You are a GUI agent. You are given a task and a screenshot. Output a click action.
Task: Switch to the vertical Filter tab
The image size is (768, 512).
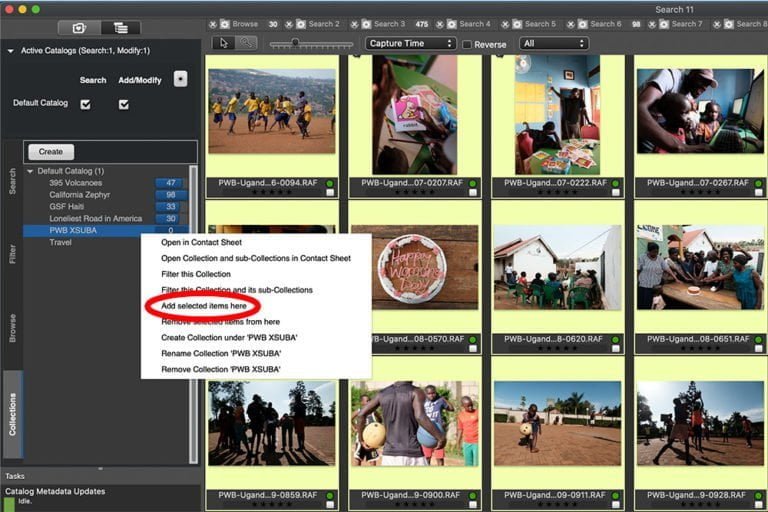(x=12, y=253)
